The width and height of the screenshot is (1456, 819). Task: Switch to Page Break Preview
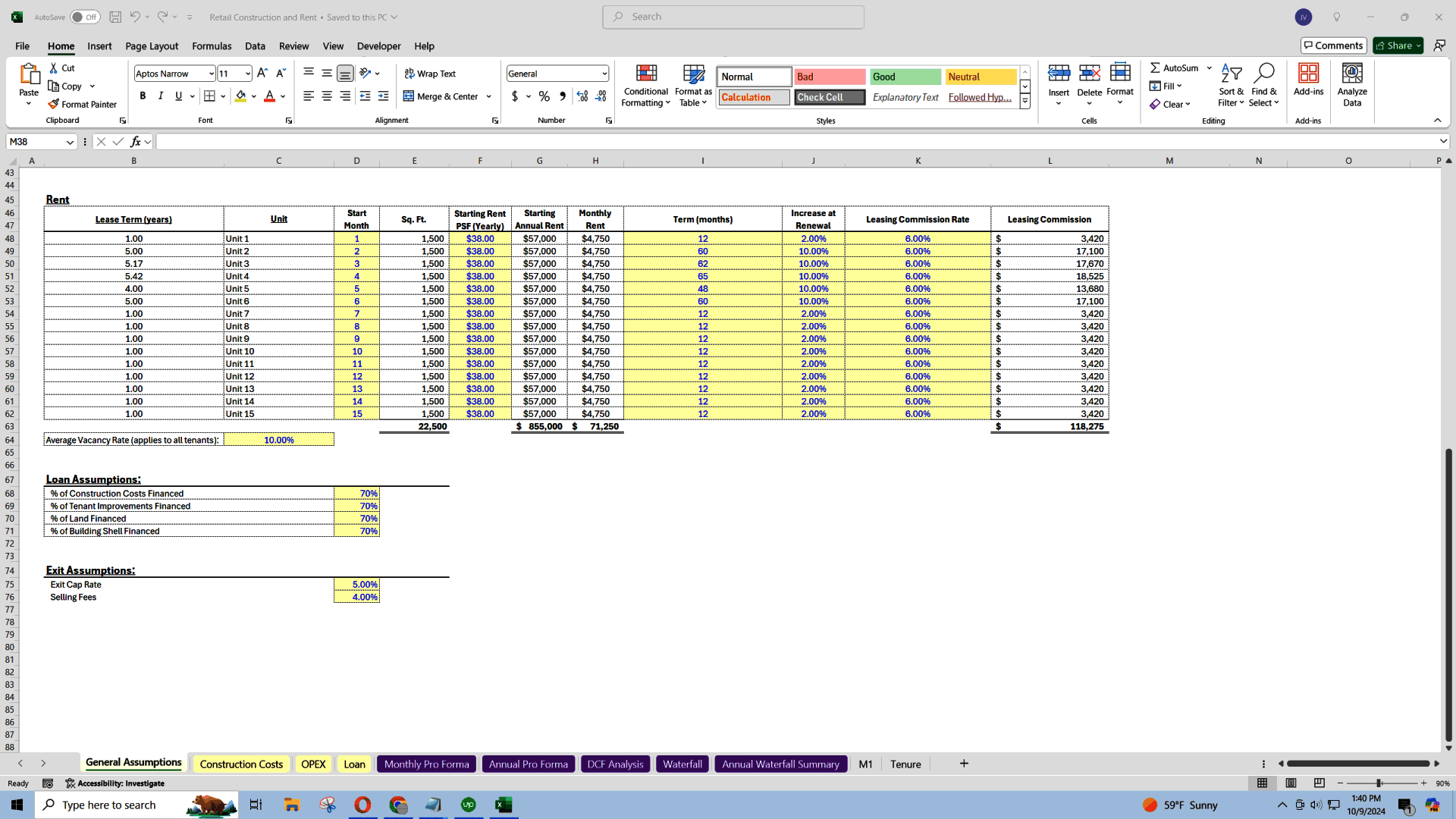point(1319,783)
